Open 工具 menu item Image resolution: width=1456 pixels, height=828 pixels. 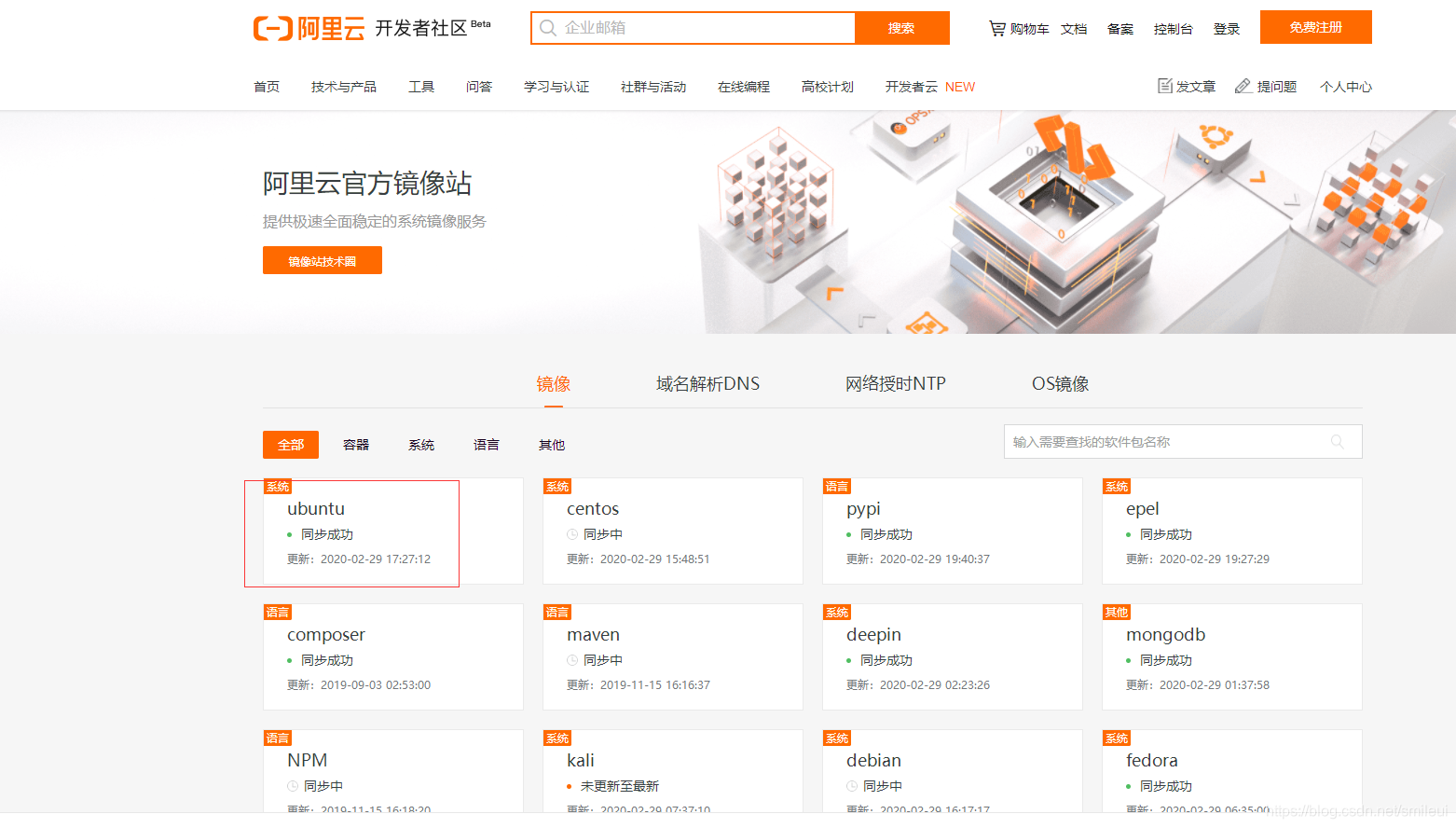[421, 87]
